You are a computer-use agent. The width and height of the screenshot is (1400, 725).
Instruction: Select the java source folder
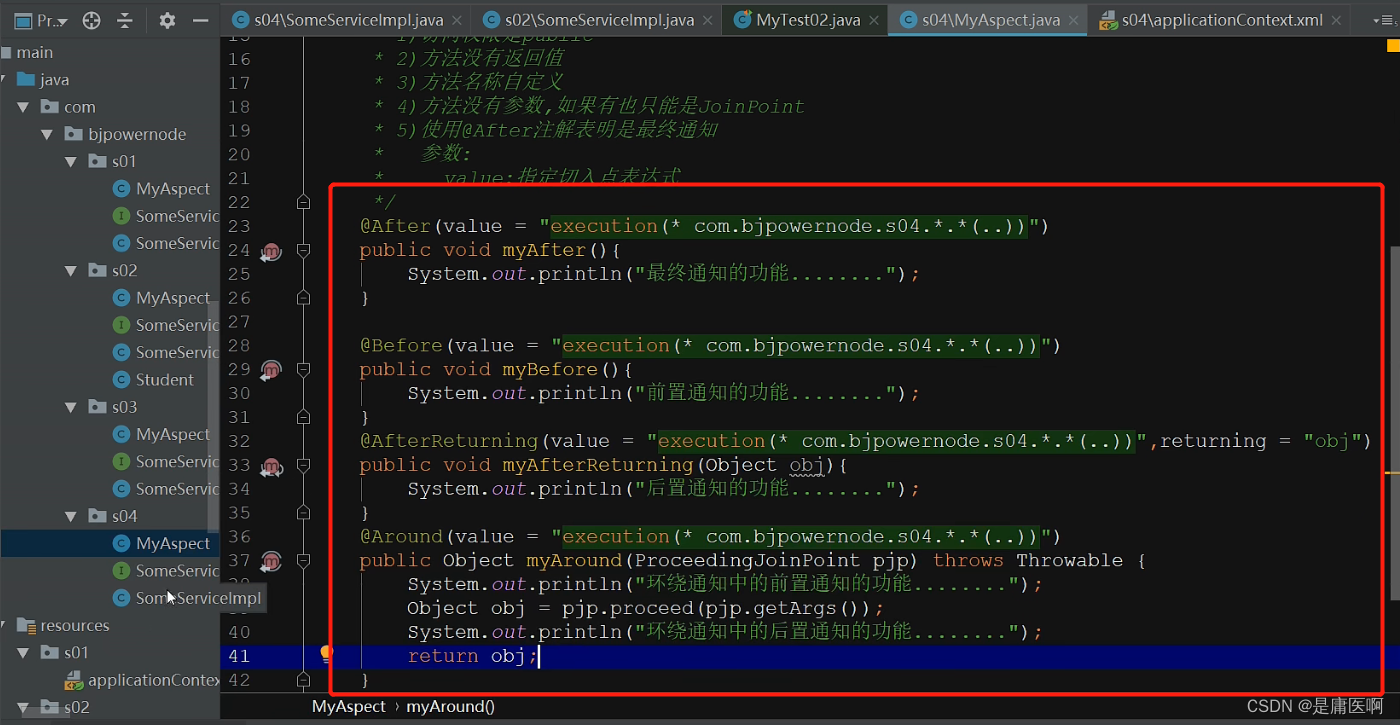43,79
